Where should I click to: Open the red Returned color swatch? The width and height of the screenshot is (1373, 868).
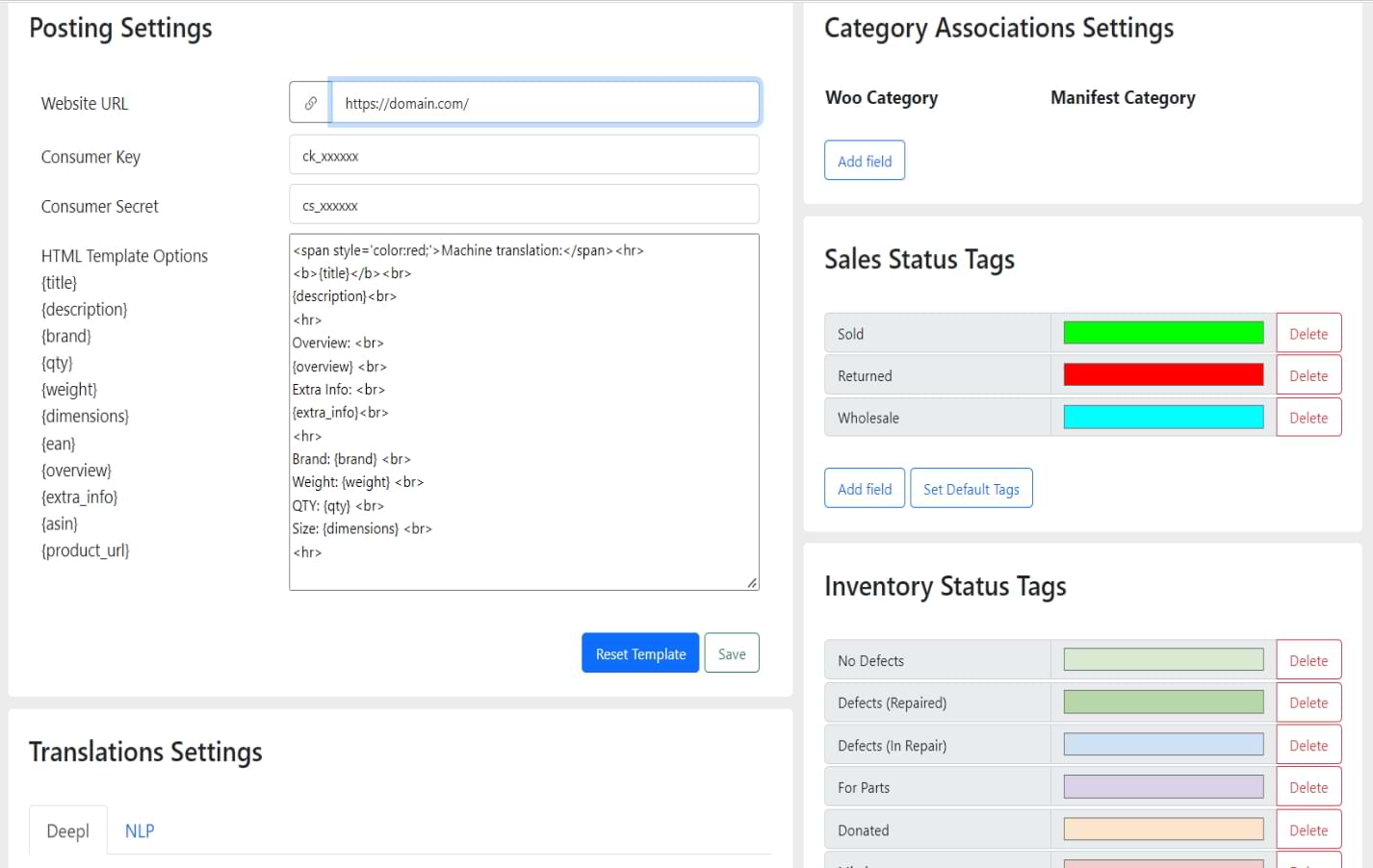[x=1162, y=375]
